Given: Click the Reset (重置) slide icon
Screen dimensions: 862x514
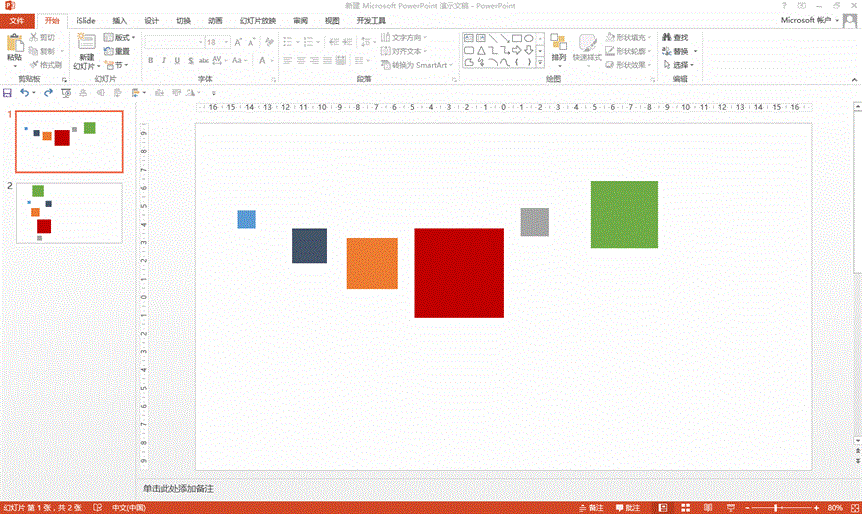Looking at the screenshot, I should coord(116,51).
